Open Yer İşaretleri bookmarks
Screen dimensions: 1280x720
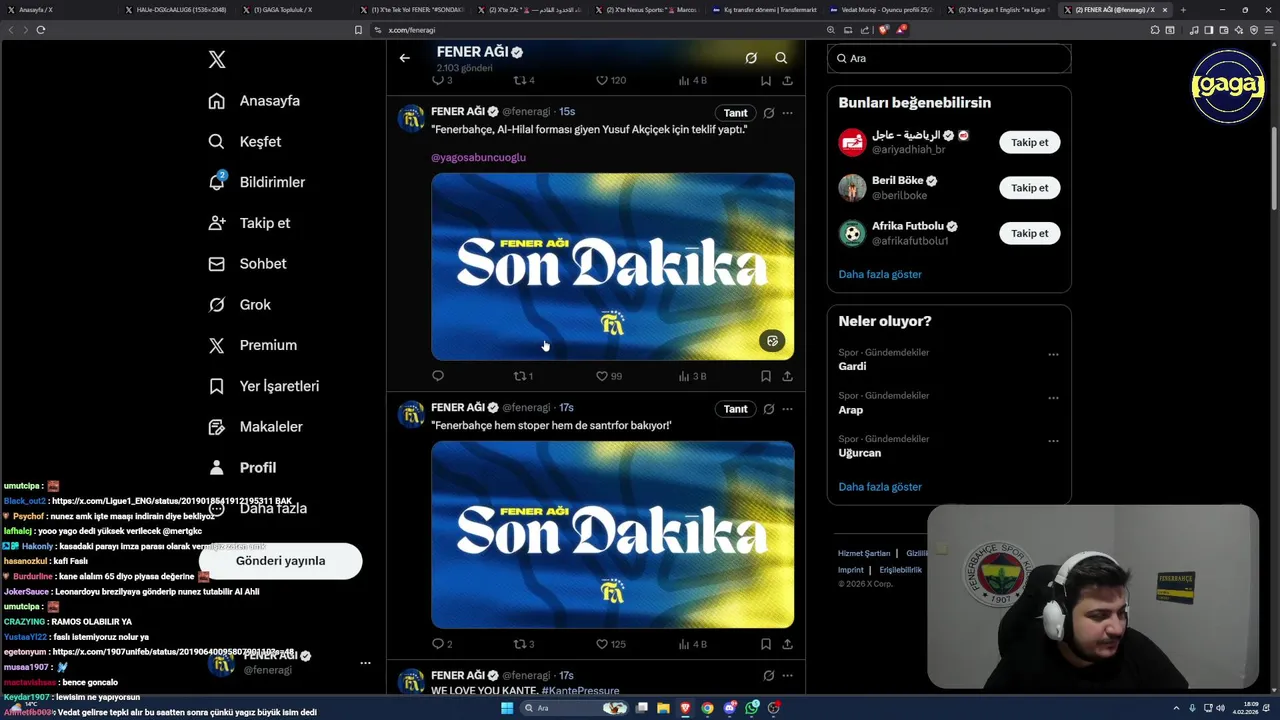pos(263,386)
